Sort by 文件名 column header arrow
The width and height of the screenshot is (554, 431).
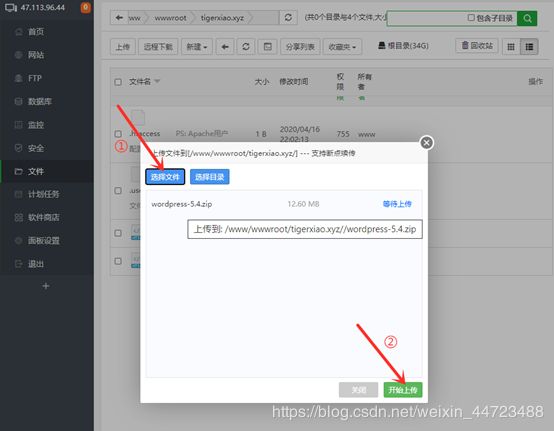pos(157,81)
